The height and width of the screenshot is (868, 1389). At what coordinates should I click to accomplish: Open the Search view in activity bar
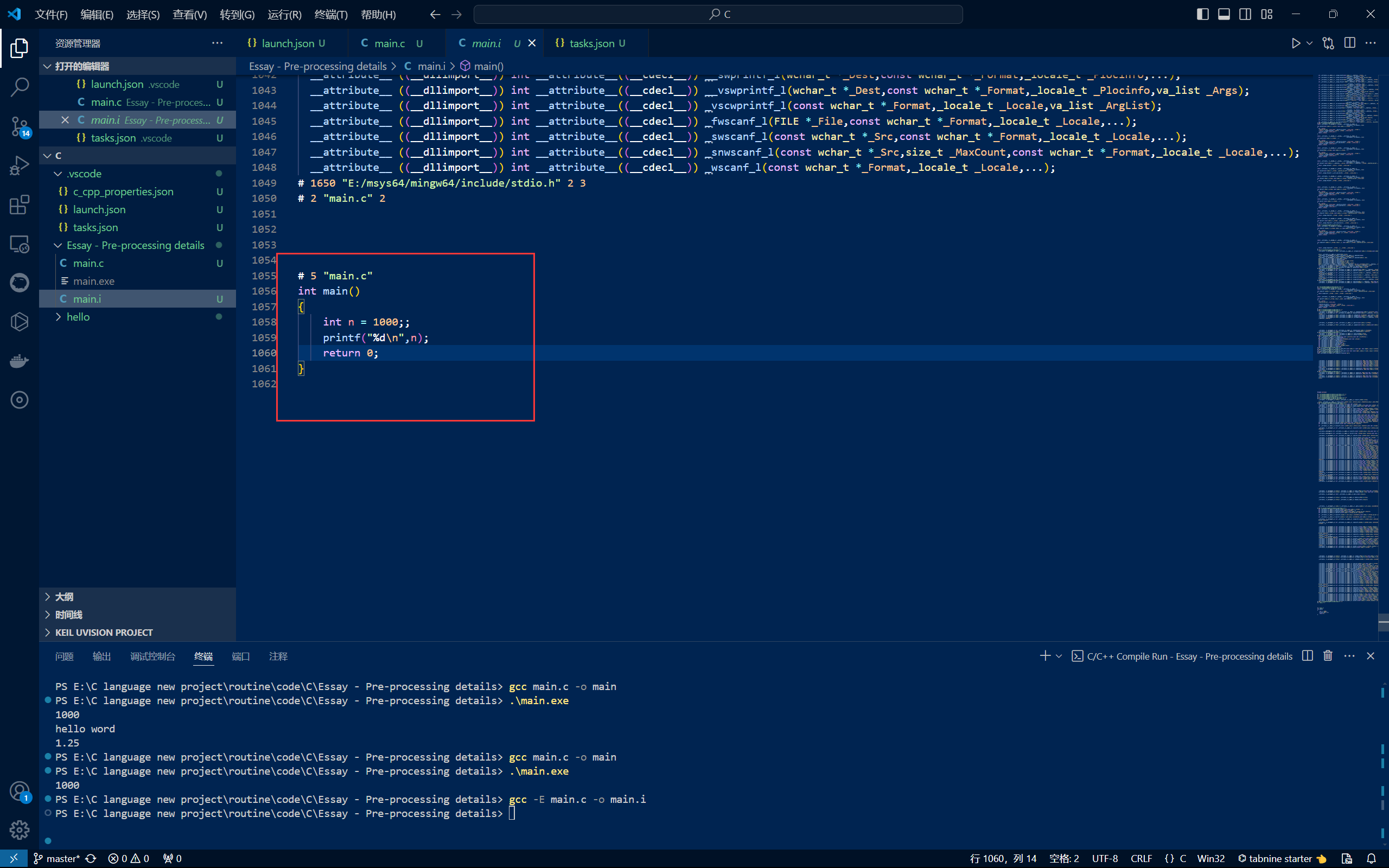20,87
